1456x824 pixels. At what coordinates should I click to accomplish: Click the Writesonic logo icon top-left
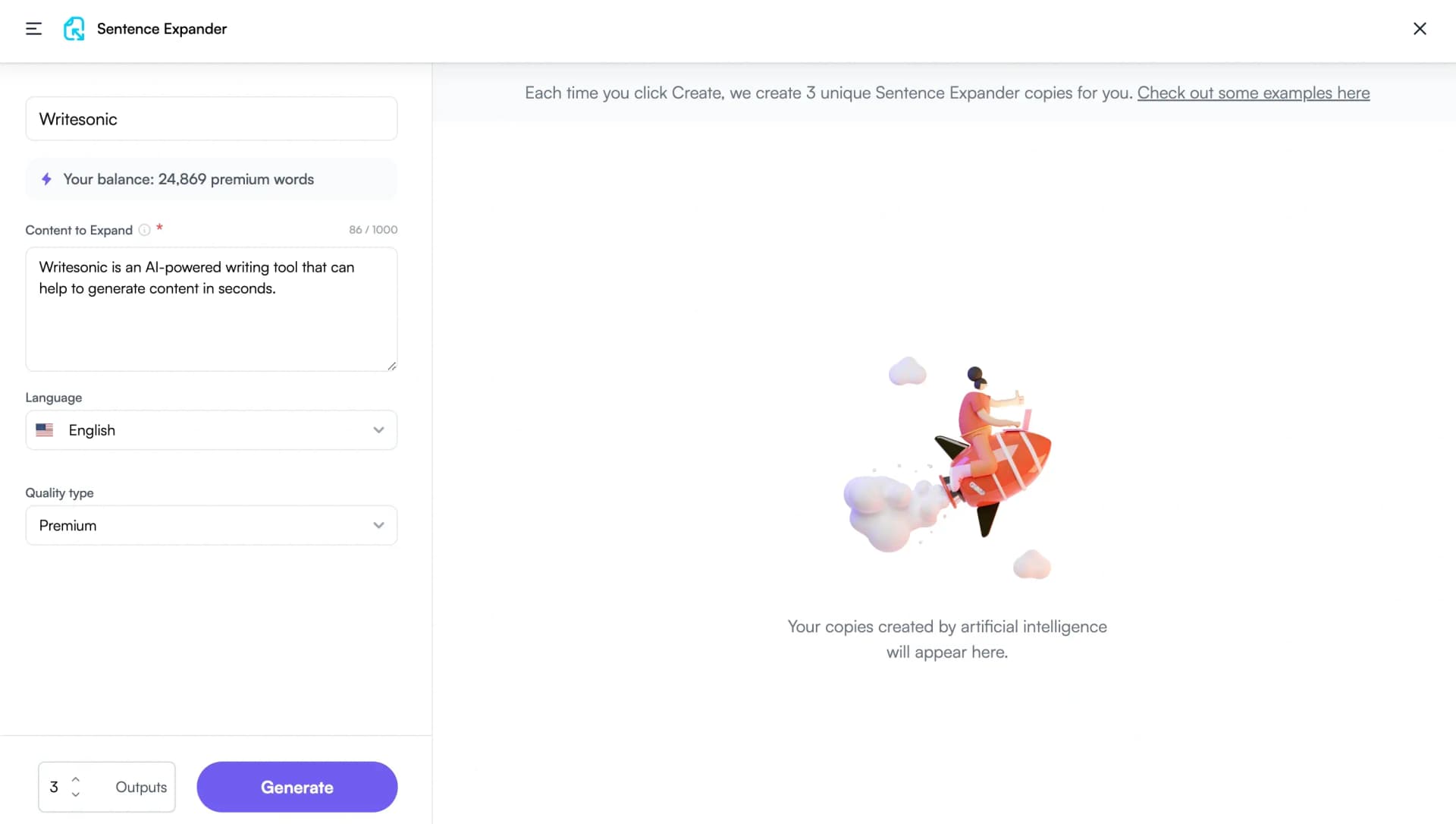click(x=74, y=28)
